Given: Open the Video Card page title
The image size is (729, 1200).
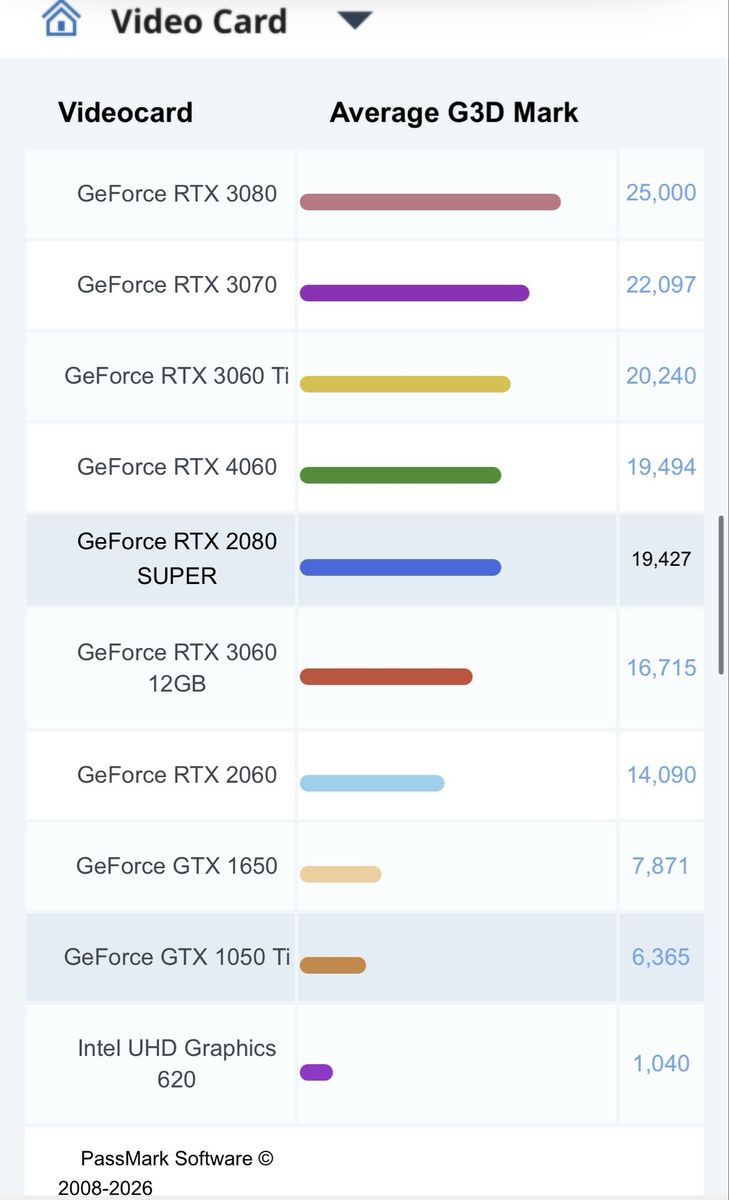Looking at the screenshot, I should point(199,21).
